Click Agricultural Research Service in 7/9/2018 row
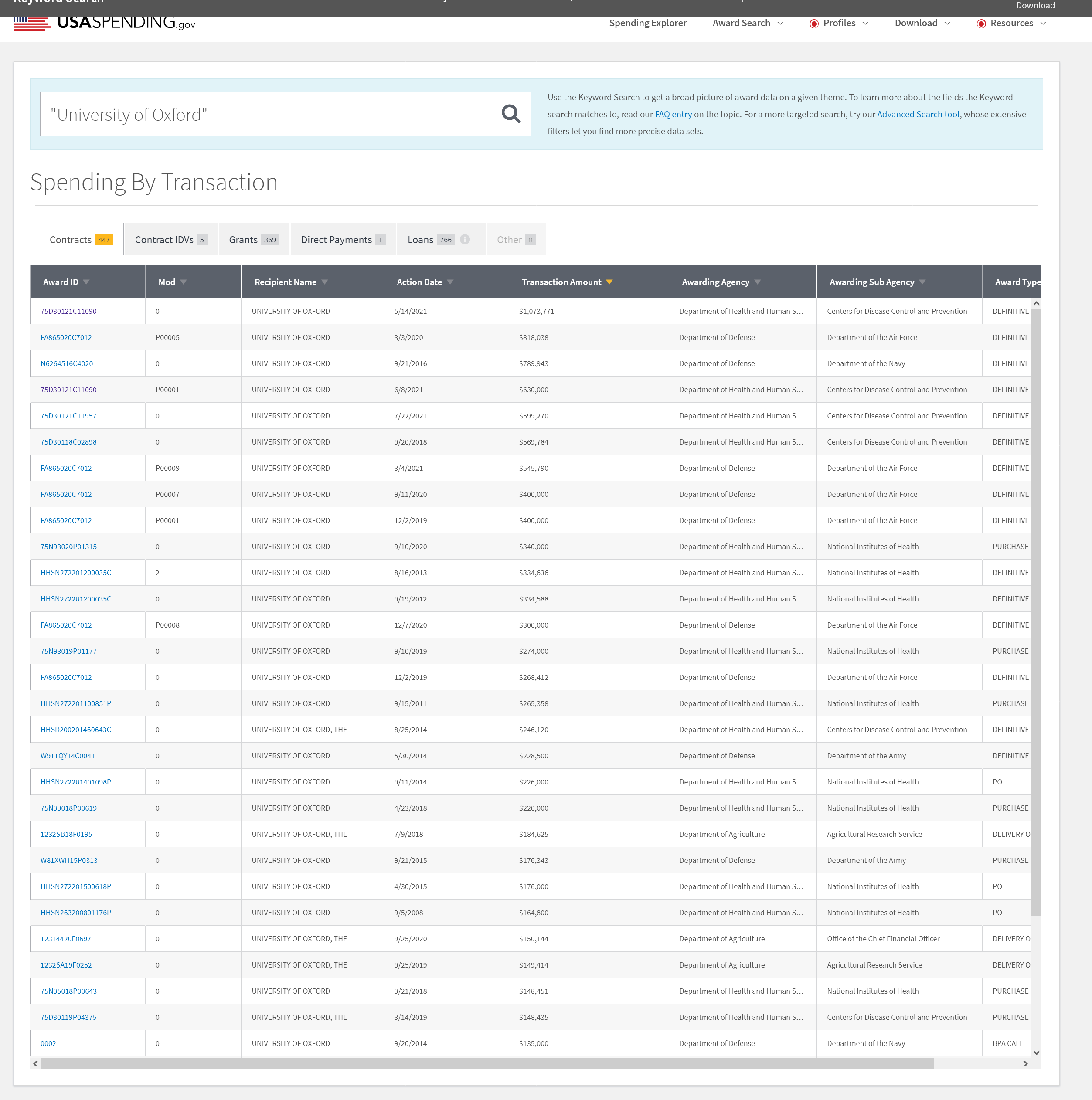The height and width of the screenshot is (1100, 1092). [x=899, y=835]
